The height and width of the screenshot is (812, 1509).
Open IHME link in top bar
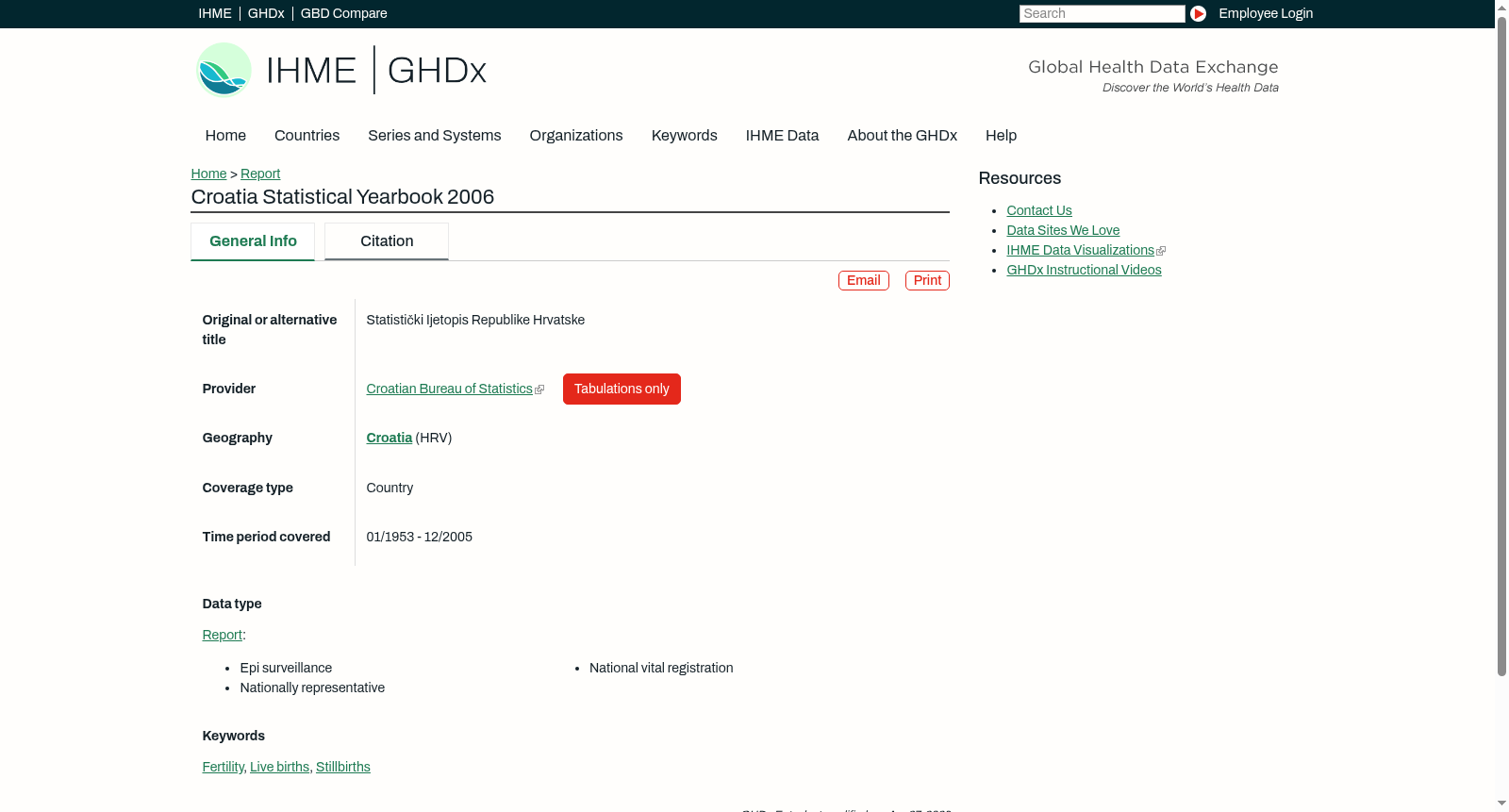tap(215, 13)
